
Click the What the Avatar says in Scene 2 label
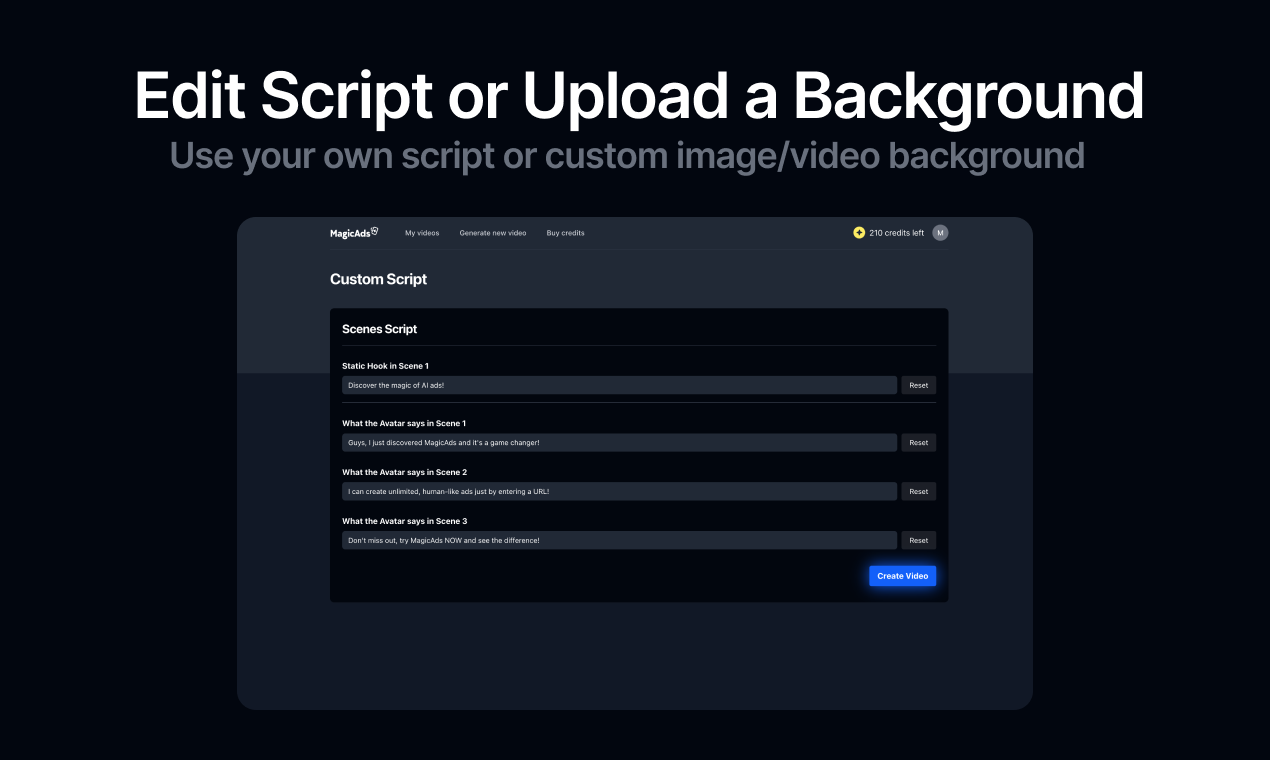pos(405,472)
